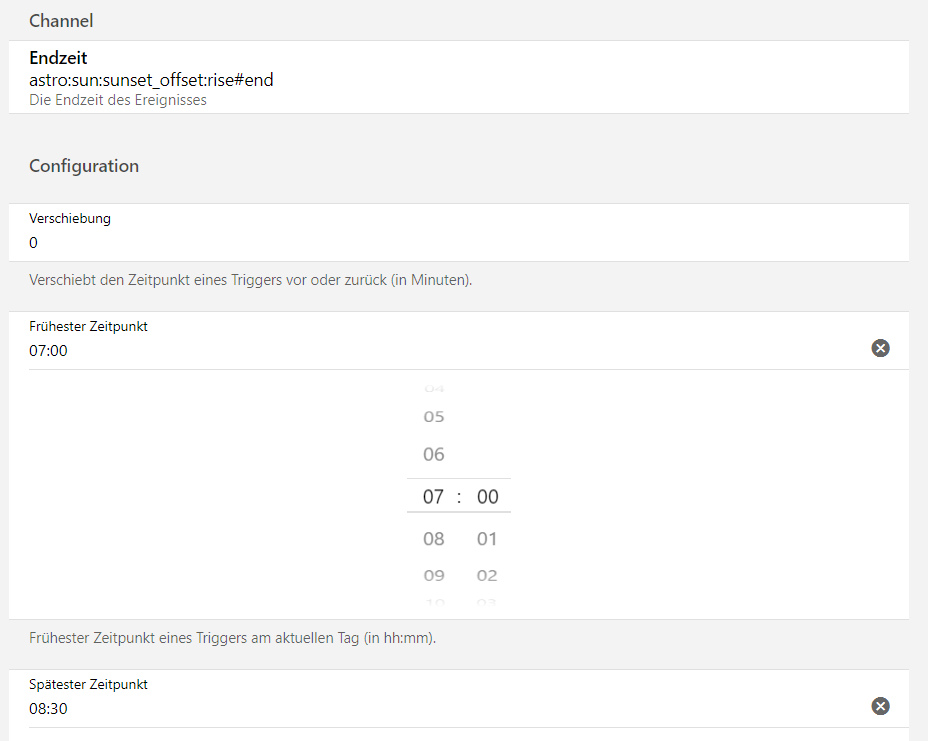928x741 pixels.
Task: Click the Endzeit channel entry
Action: pyautogui.click(x=58, y=58)
